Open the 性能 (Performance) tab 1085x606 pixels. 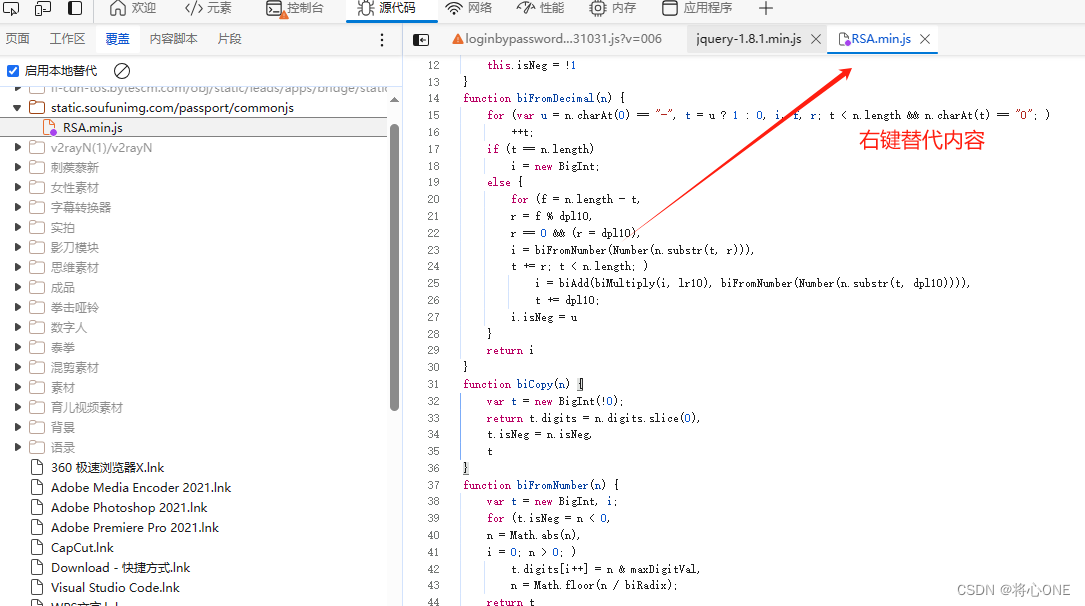[540, 8]
